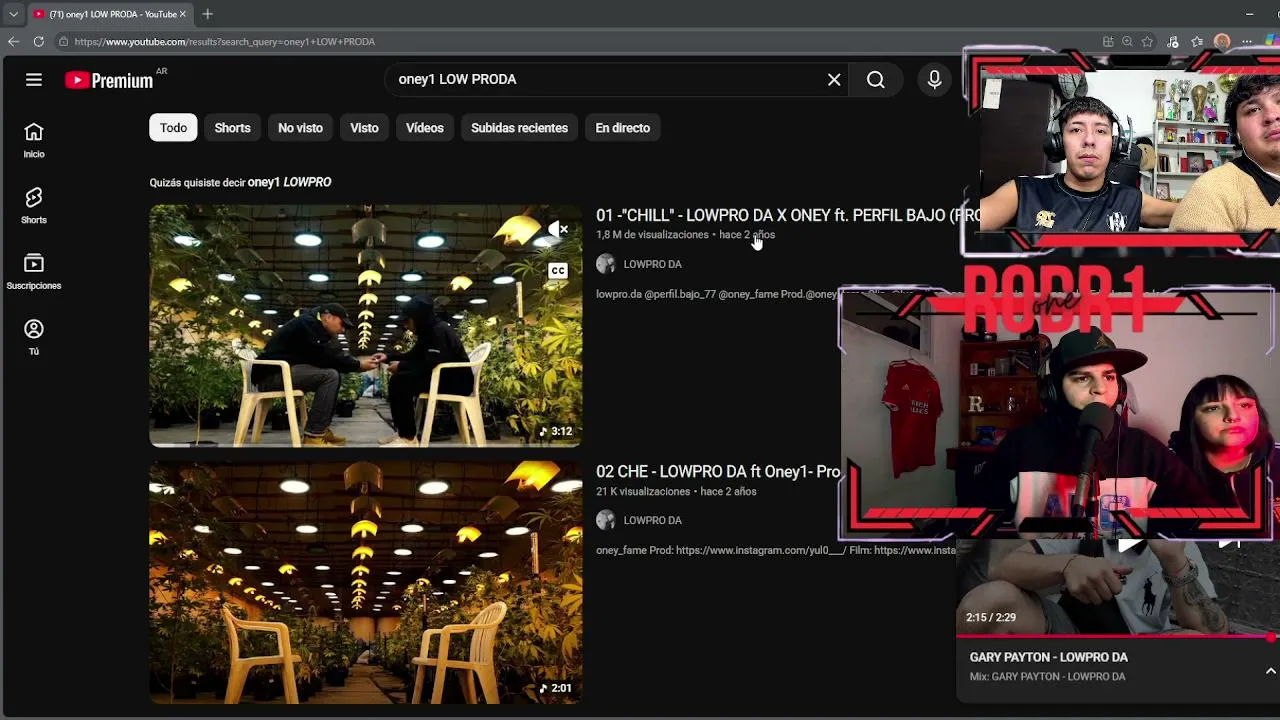Open the Tú section in sidebar
This screenshot has height=720, width=1280.
[x=34, y=338]
